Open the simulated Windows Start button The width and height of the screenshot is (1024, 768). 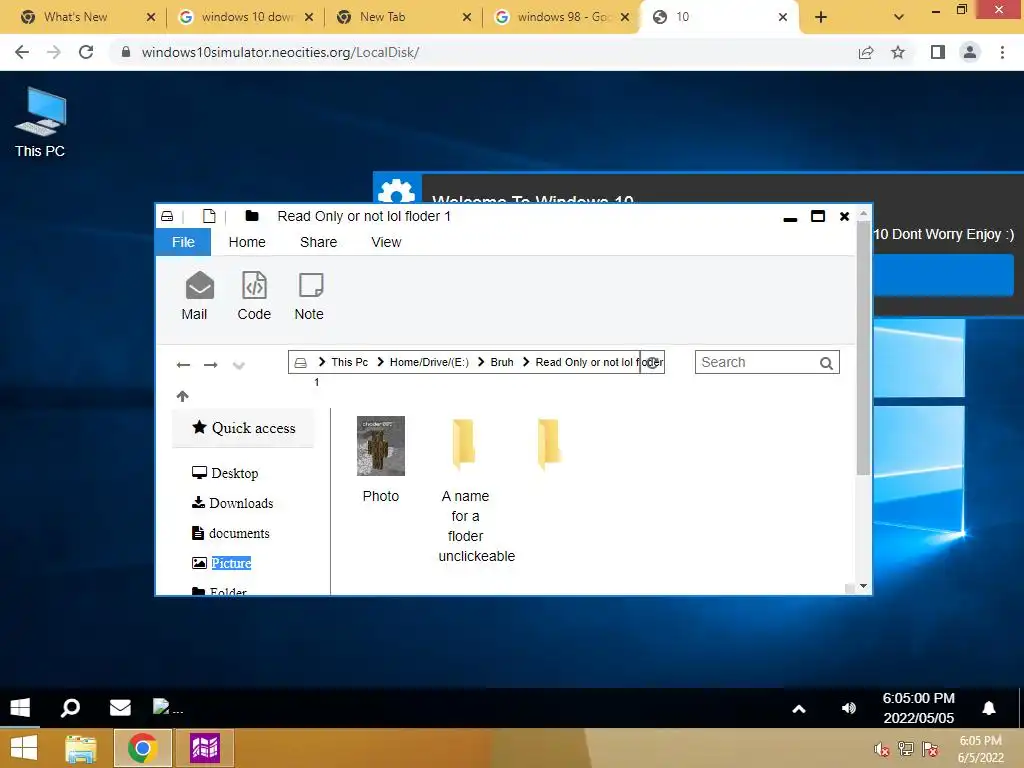point(20,707)
